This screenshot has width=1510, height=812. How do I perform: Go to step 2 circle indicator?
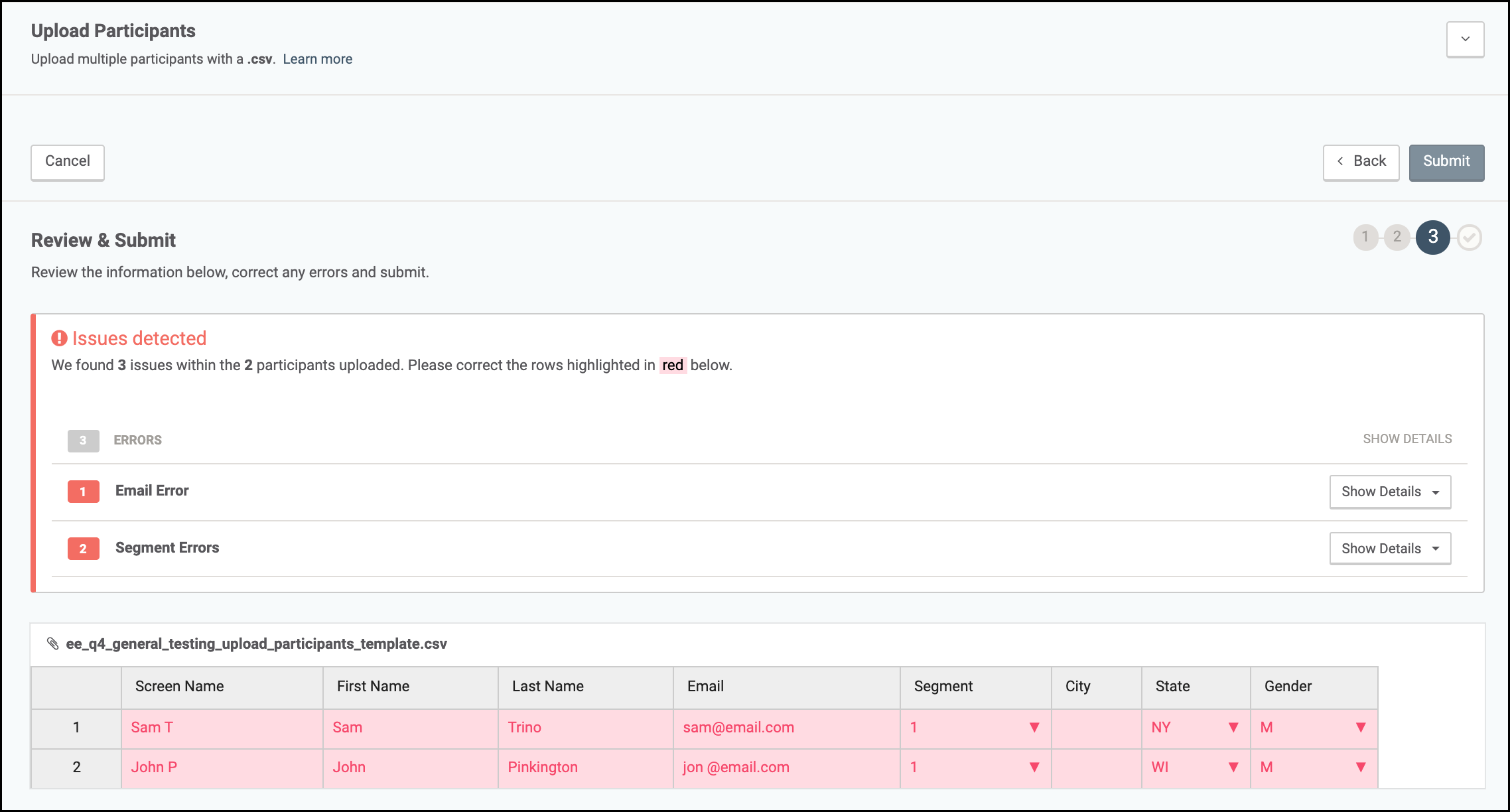[1397, 237]
